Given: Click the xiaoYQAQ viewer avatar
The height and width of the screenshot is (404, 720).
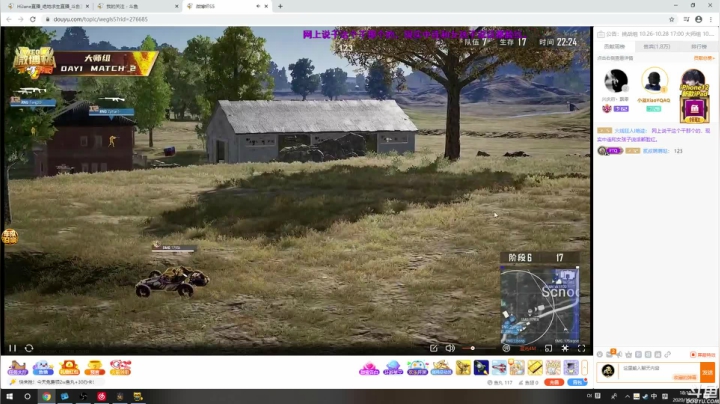Looking at the screenshot, I should coord(654,80).
